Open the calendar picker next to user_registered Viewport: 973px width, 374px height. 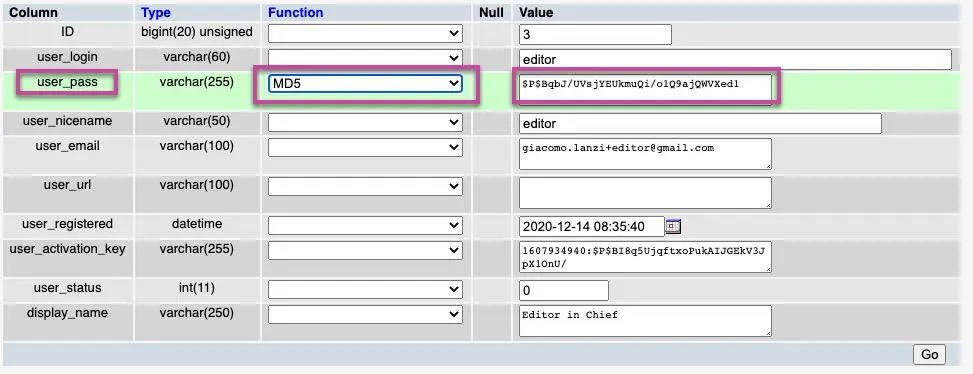(673, 226)
